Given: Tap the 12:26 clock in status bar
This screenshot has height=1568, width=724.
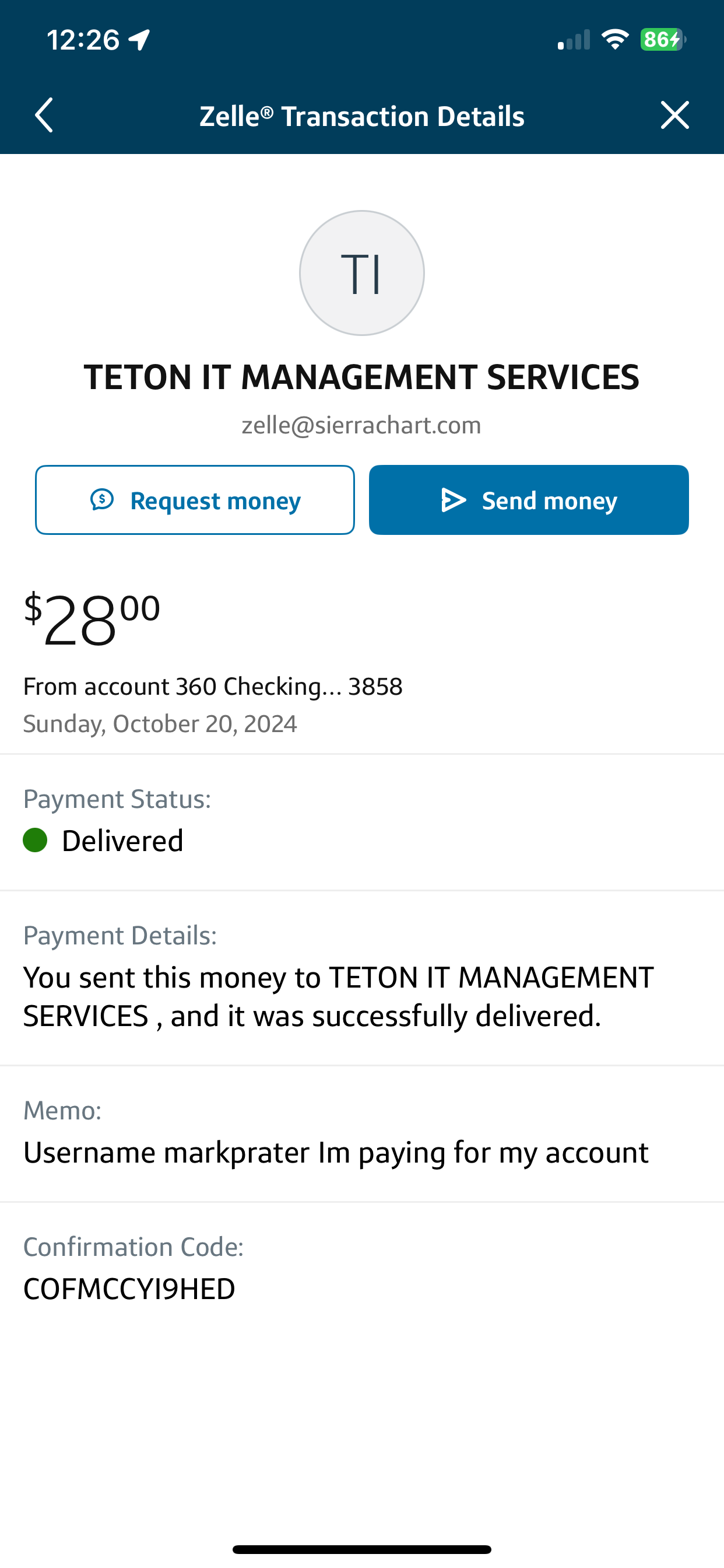Looking at the screenshot, I should [83, 40].
